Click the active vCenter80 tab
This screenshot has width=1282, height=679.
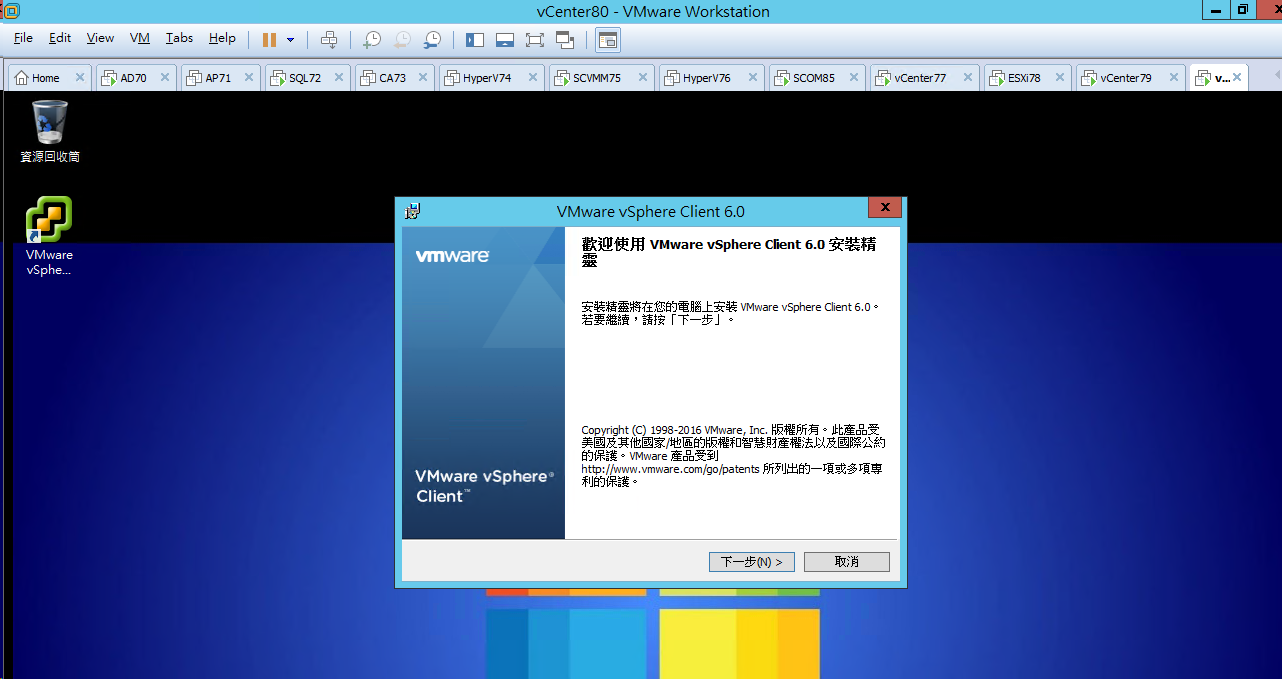pos(1218,78)
